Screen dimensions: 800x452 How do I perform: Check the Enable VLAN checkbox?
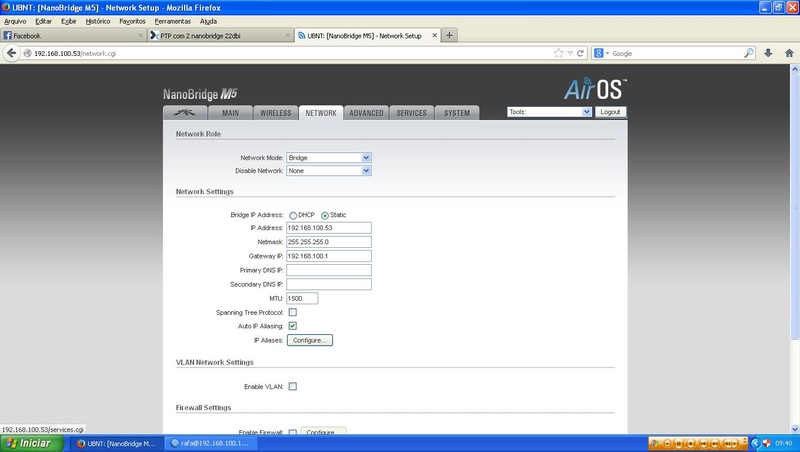tap(293, 387)
